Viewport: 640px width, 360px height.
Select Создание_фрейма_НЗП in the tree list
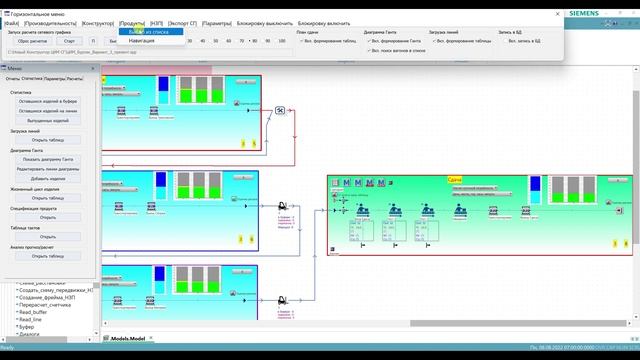pyautogui.click(x=47, y=298)
